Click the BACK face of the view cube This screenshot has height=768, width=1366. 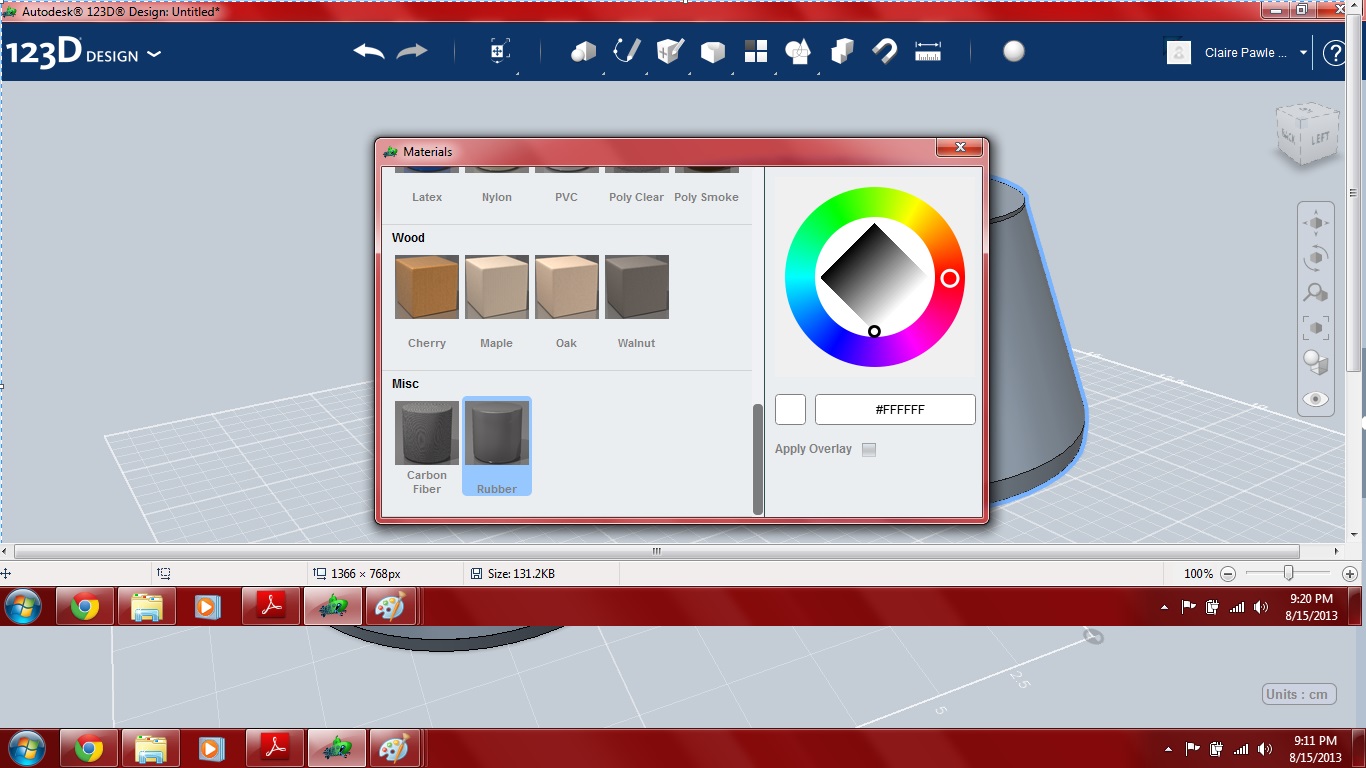(1289, 135)
